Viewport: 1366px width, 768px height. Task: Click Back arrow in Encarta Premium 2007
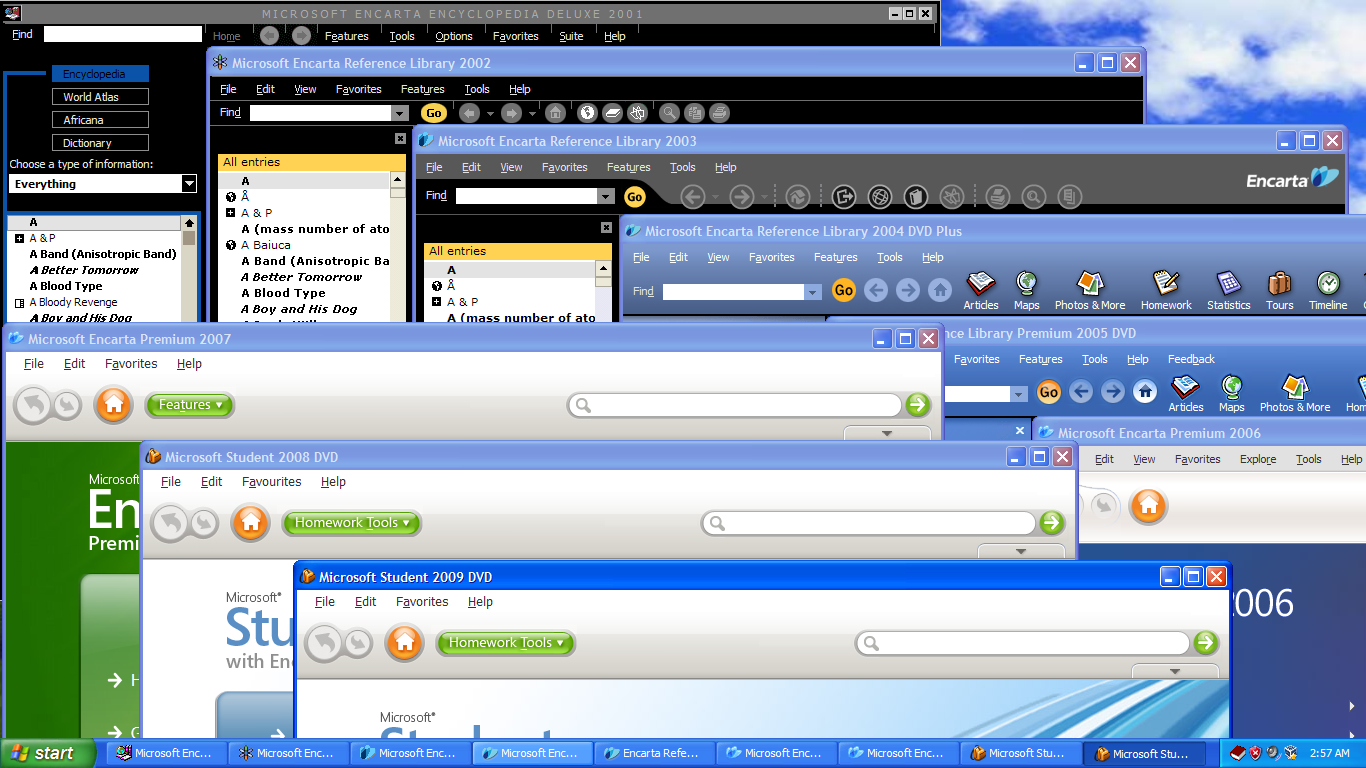(x=33, y=405)
